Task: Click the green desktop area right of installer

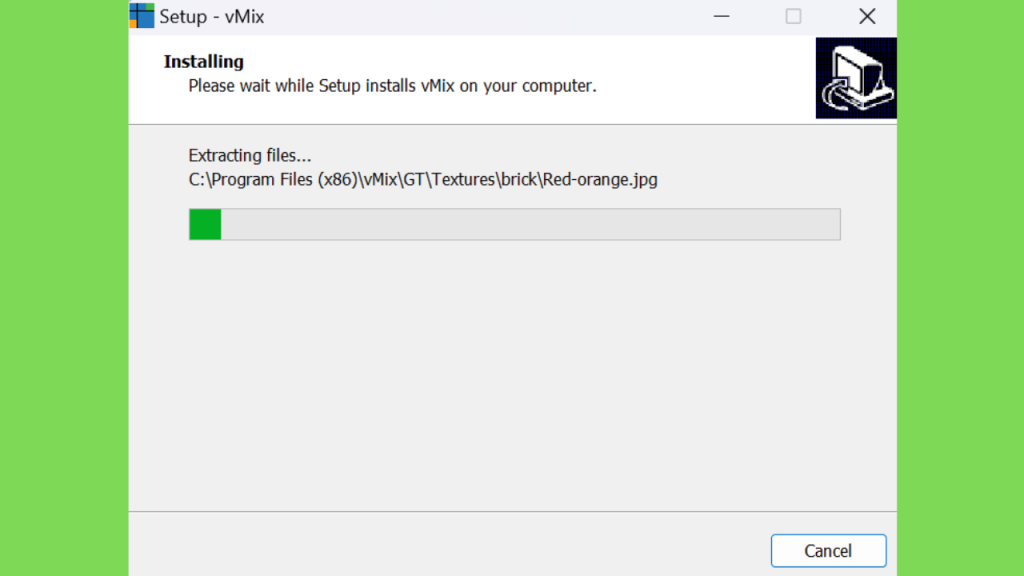Action: tap(960, 288)
